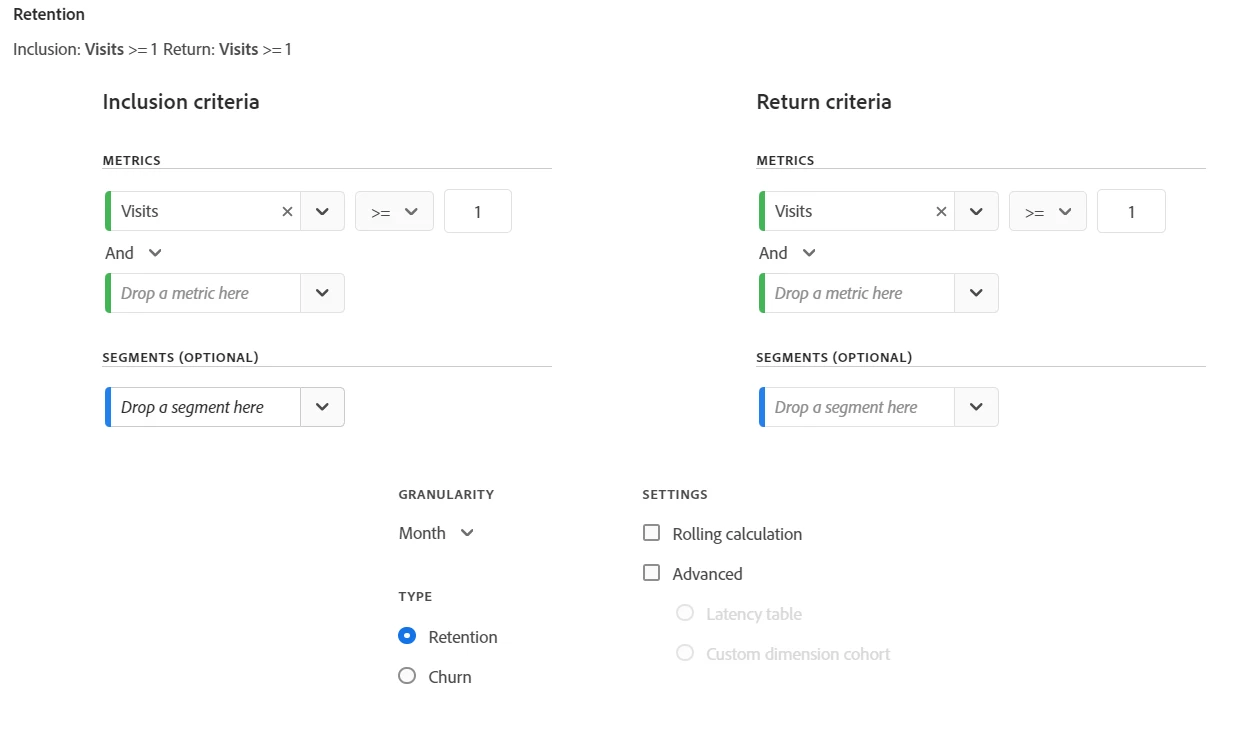Image resolution: width=1260 pixels, height=735 pixels.
Task: Change Inclusion criteria >= operator
Action: click(394, 212)
